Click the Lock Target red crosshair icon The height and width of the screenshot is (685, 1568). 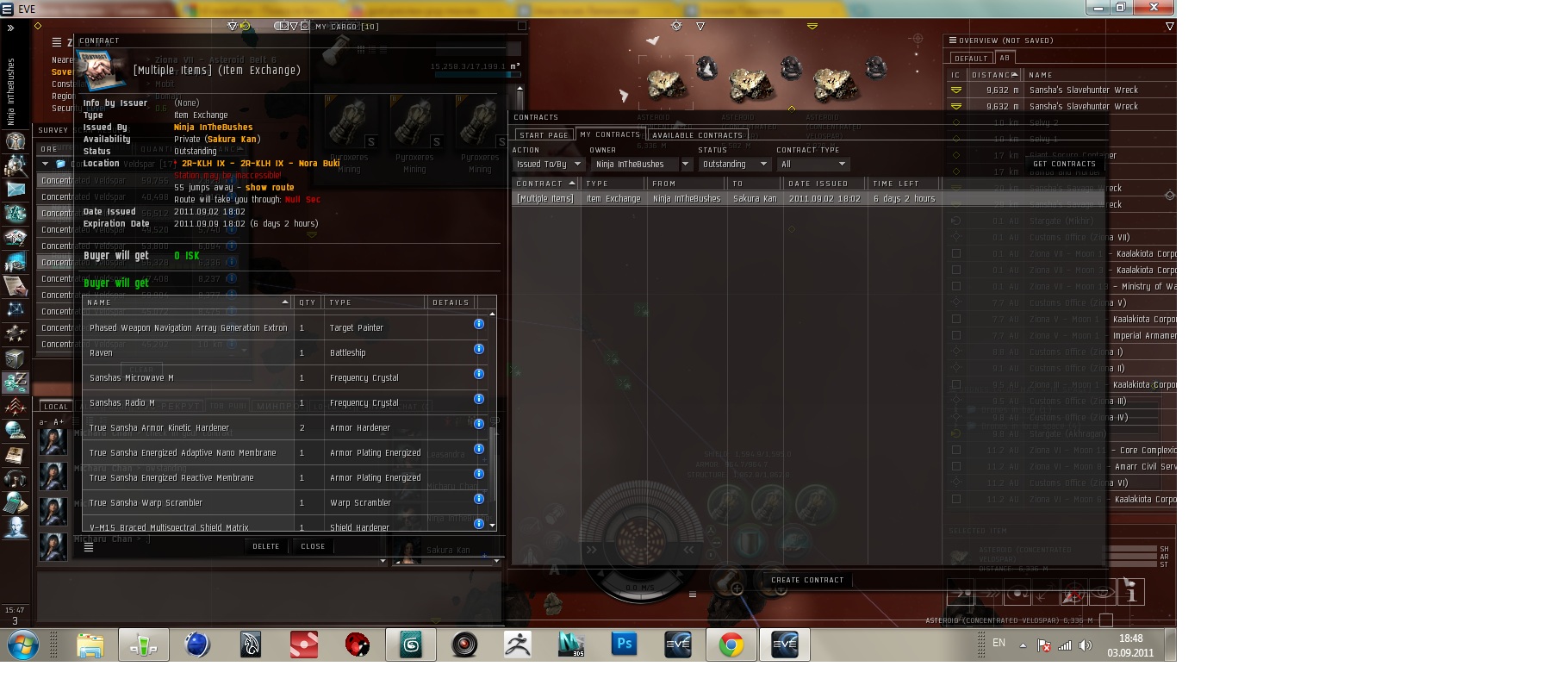point(1073,593)
